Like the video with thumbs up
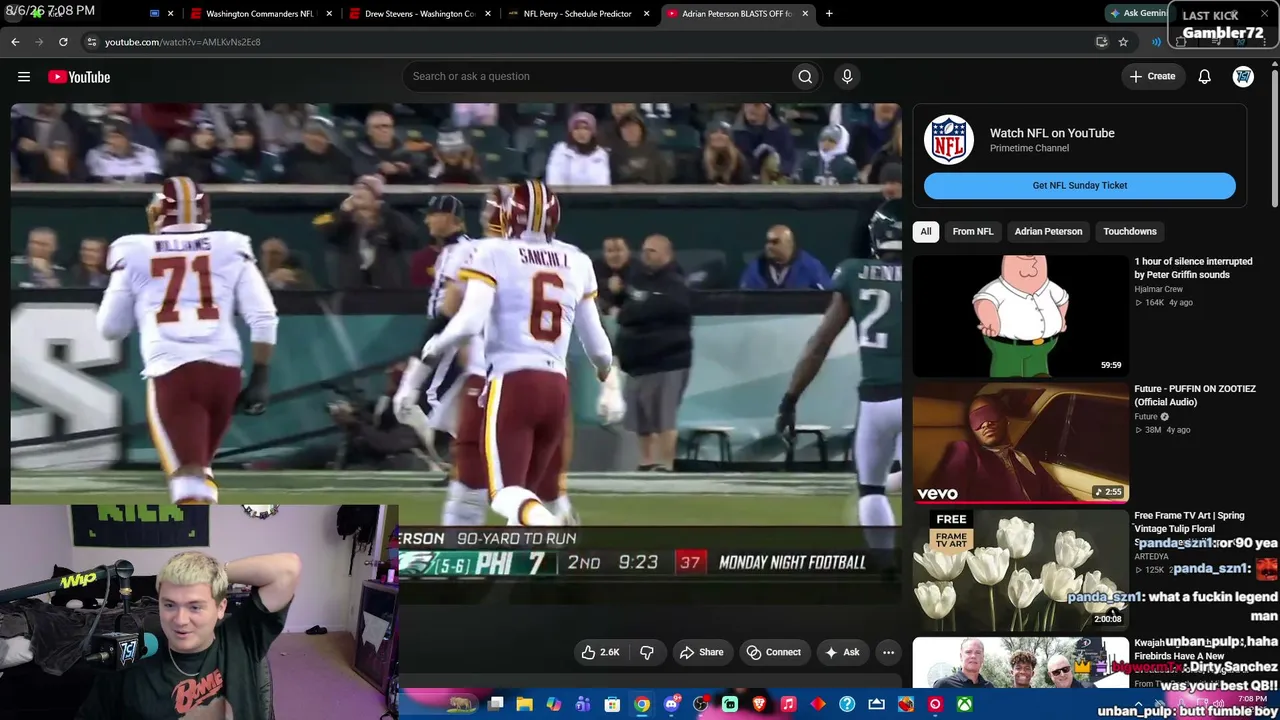The height and width of the screenshot is (720, 1280). click(x=599, y=652)
